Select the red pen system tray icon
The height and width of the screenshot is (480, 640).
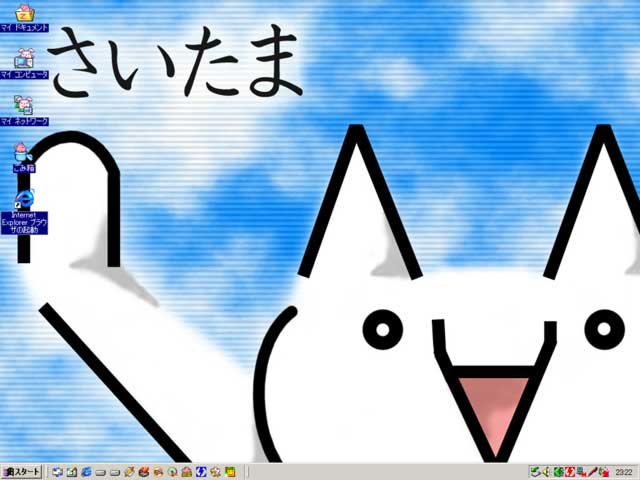[x=593, y=471]
